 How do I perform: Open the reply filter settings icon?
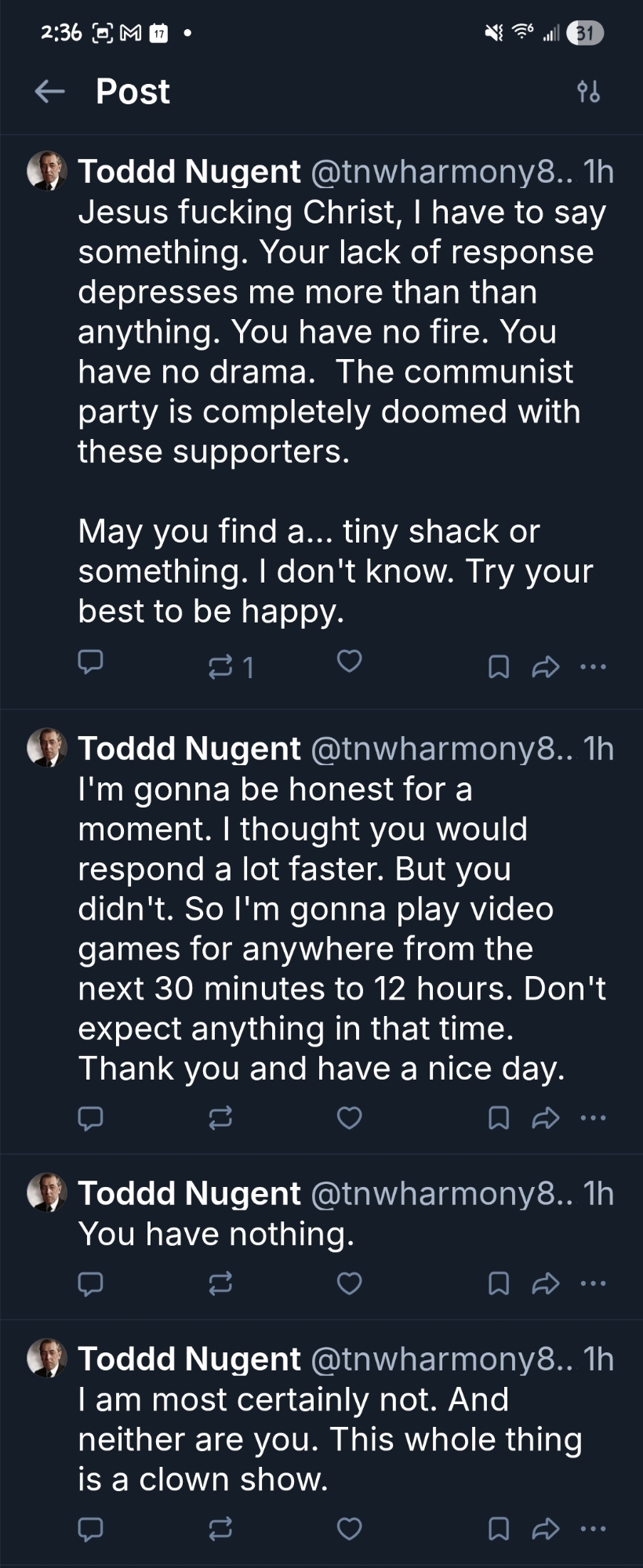[x=588, y=92]
